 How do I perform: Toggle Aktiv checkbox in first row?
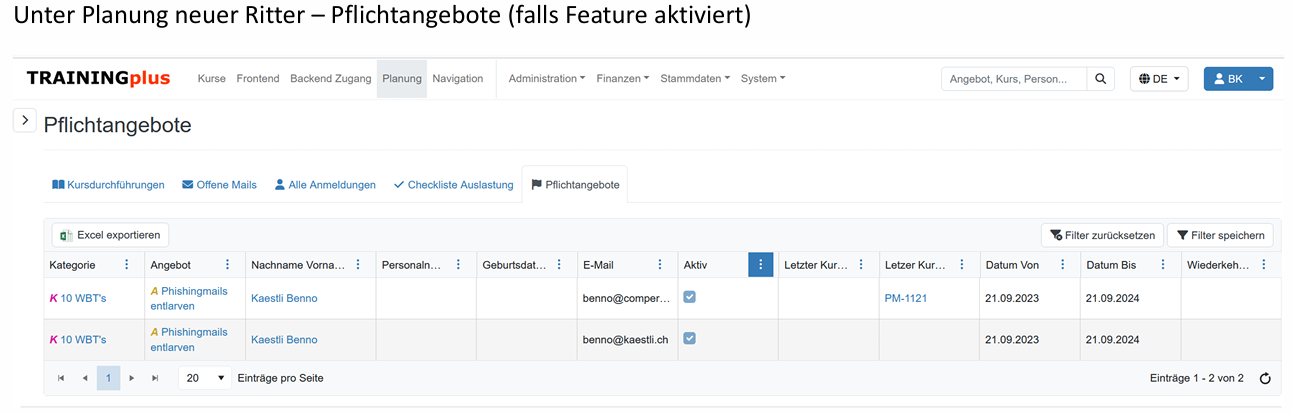coord(690,297)
